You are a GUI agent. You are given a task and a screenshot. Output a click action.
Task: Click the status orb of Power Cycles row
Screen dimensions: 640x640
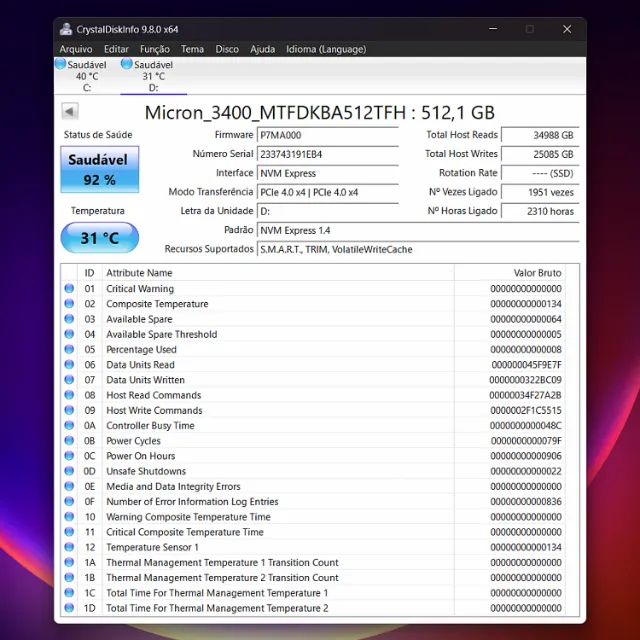[69, 440]
